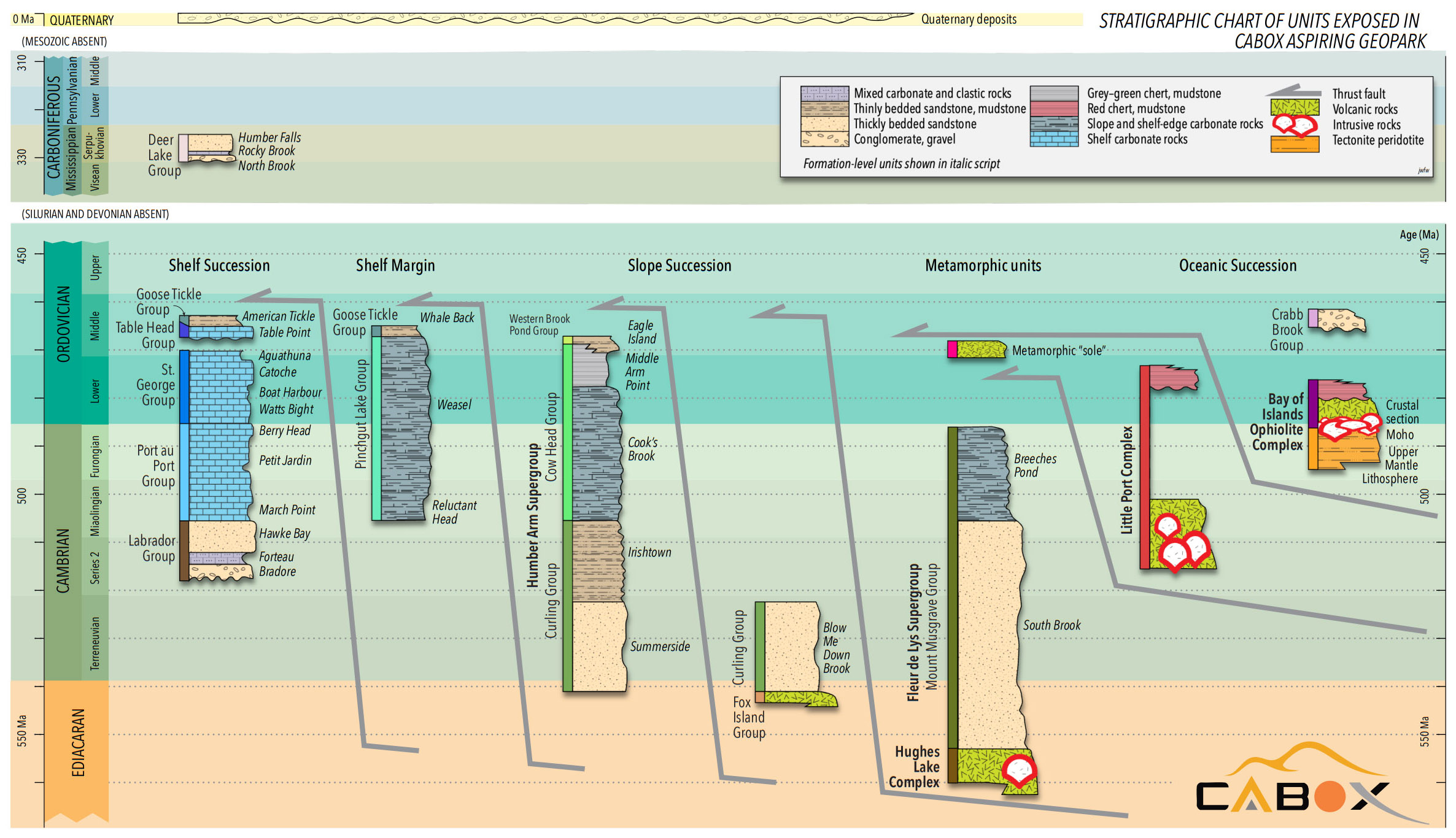Click the Tectonite peridotite legend swatch
The height and width of the screenshot is (838, 1456).
point(1295,144)
